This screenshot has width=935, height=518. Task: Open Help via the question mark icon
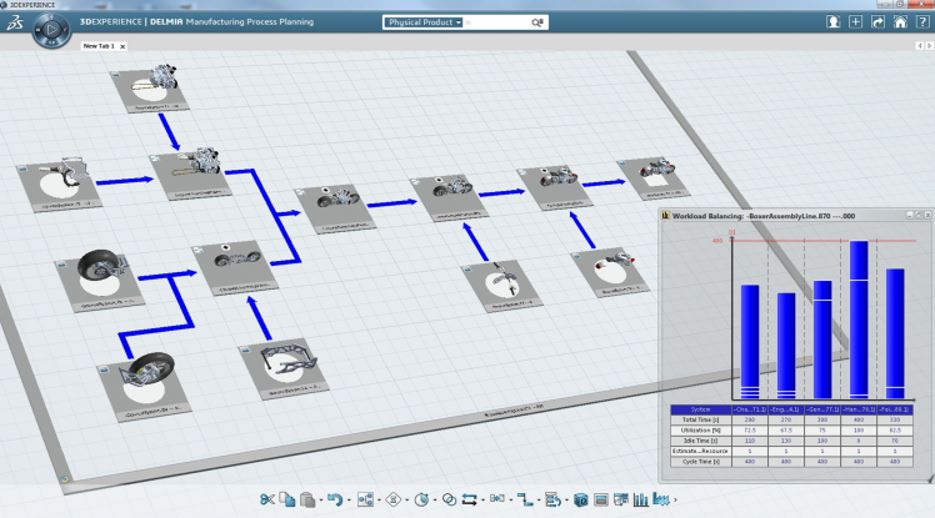(x=922, y=22)
